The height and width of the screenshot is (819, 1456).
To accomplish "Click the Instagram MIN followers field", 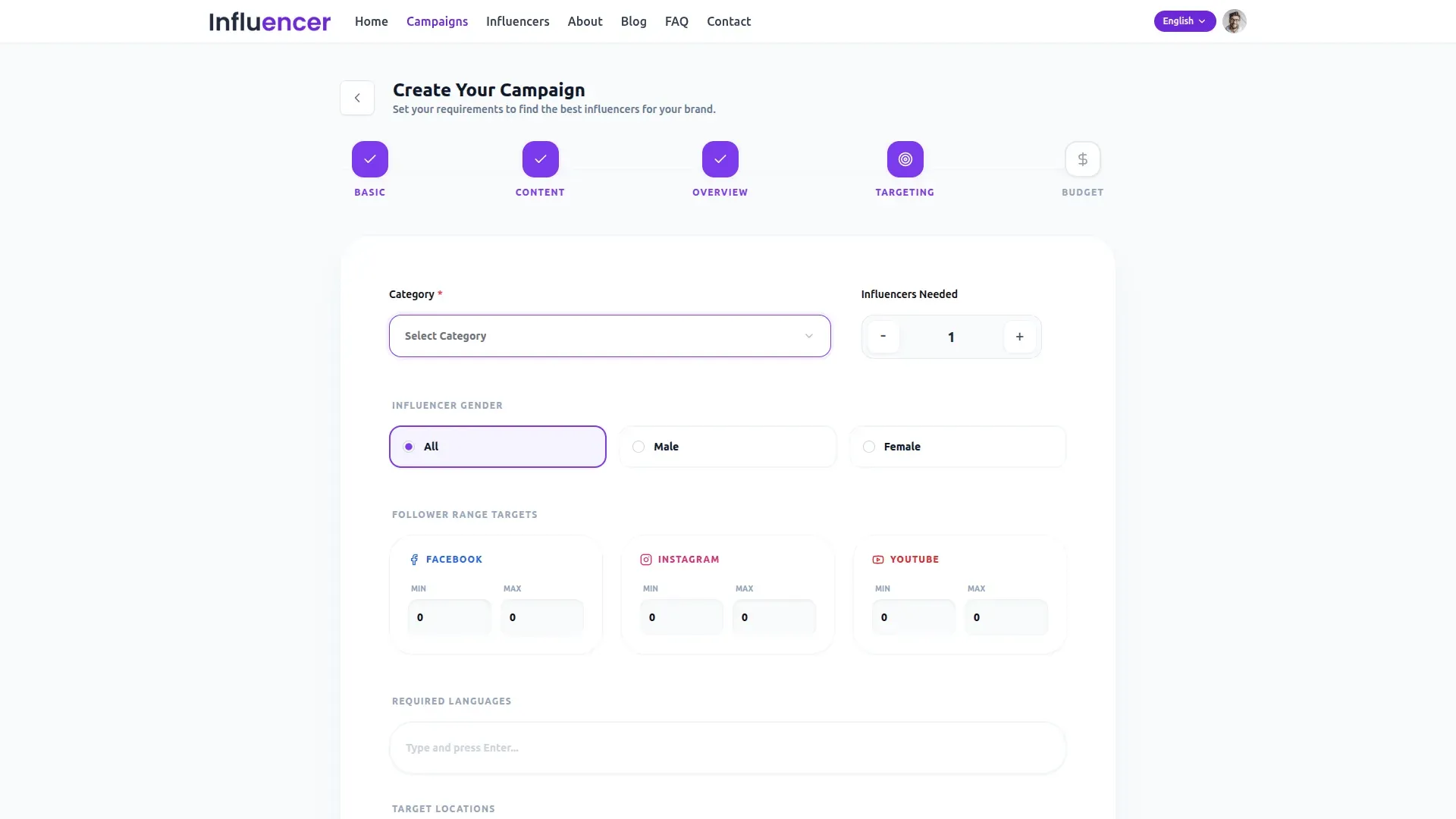I will point(681,617).
